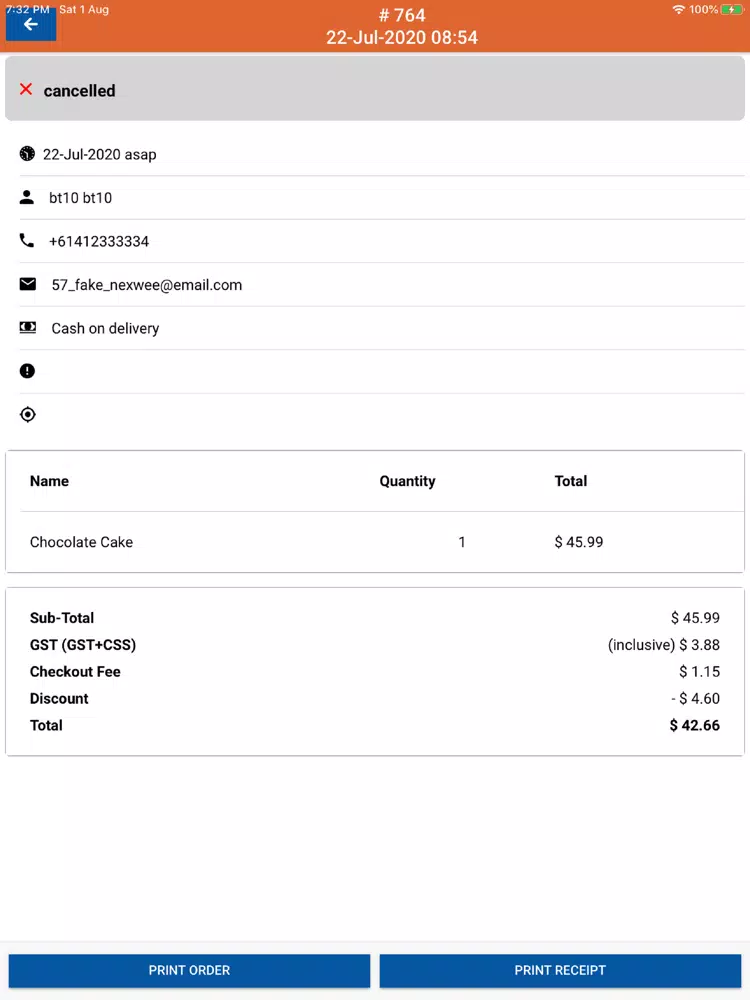The width and height of the screenshot is (750, 1000).
Task: Tap the email envelope icon
Action: (x=27, y=284)
